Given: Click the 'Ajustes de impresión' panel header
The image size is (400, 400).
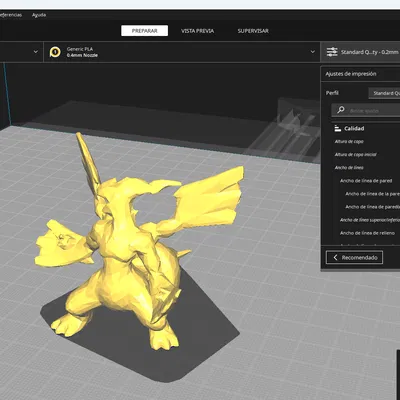Looking at the screenshot, I should (x=351, y=74).
